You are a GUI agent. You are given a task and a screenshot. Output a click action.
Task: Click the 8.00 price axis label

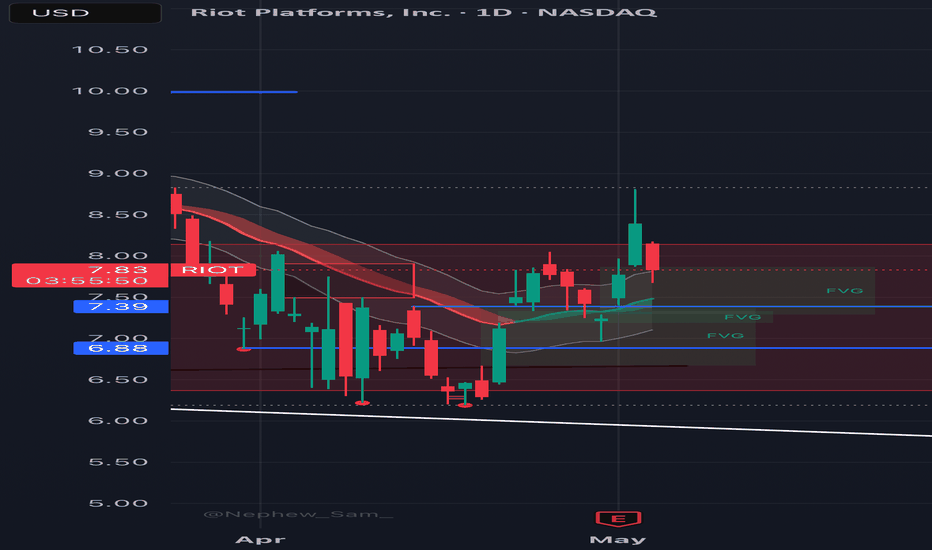pyautogui.click(x=118, y=256)
